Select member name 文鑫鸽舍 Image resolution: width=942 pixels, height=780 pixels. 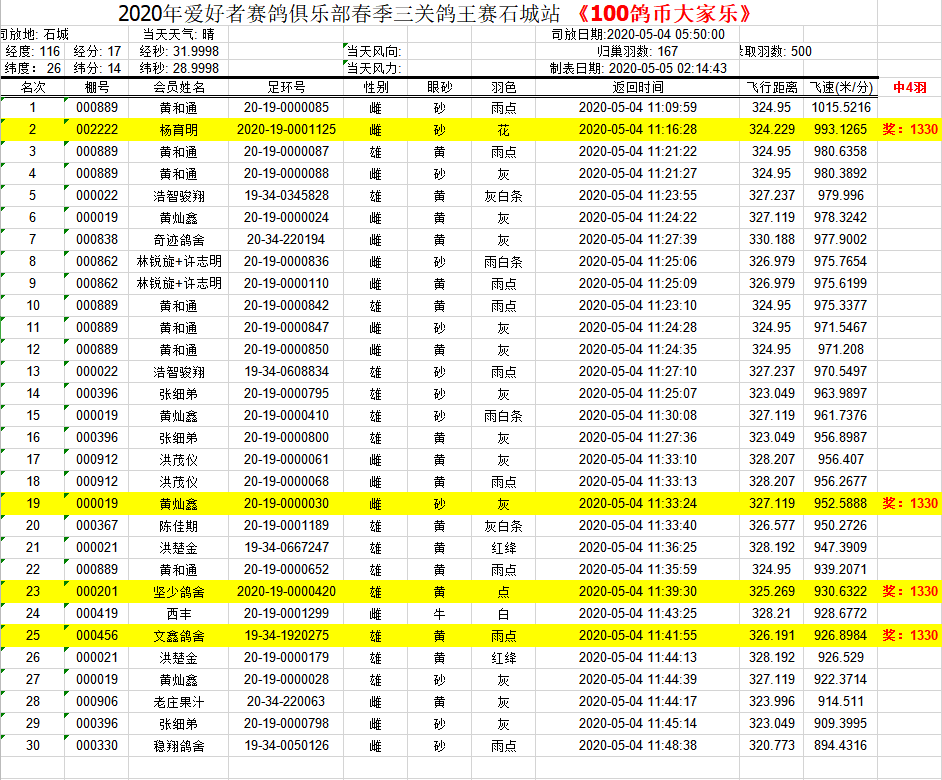(x=179, y=636)
